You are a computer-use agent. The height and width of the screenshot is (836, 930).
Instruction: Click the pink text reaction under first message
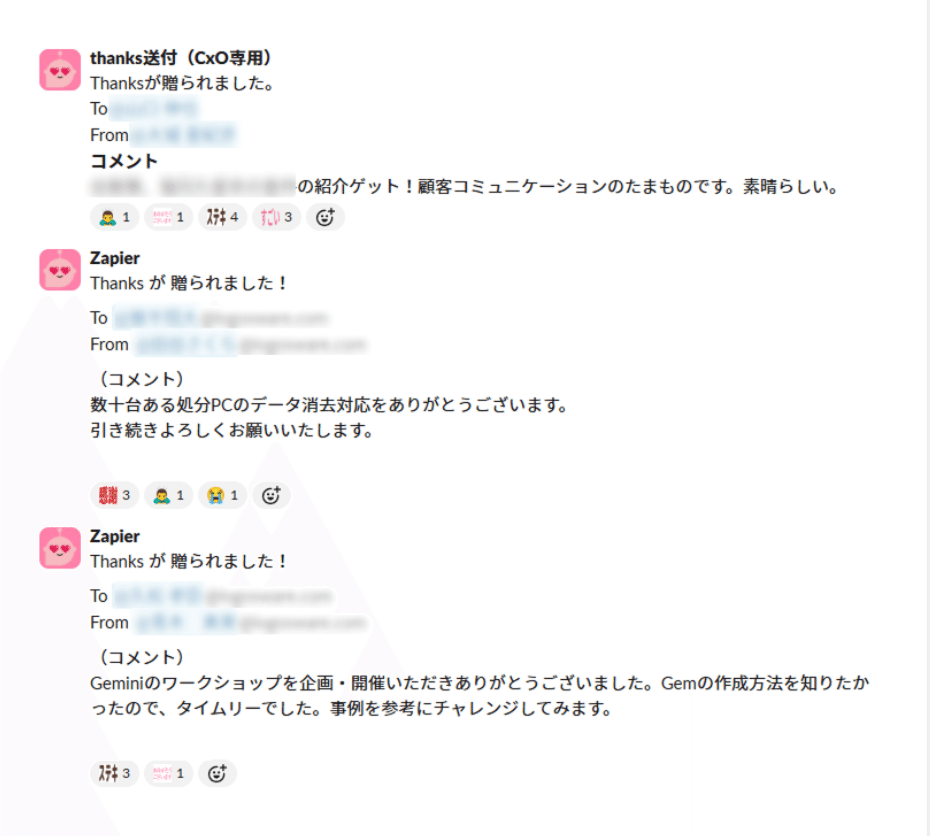click(168, 218)
